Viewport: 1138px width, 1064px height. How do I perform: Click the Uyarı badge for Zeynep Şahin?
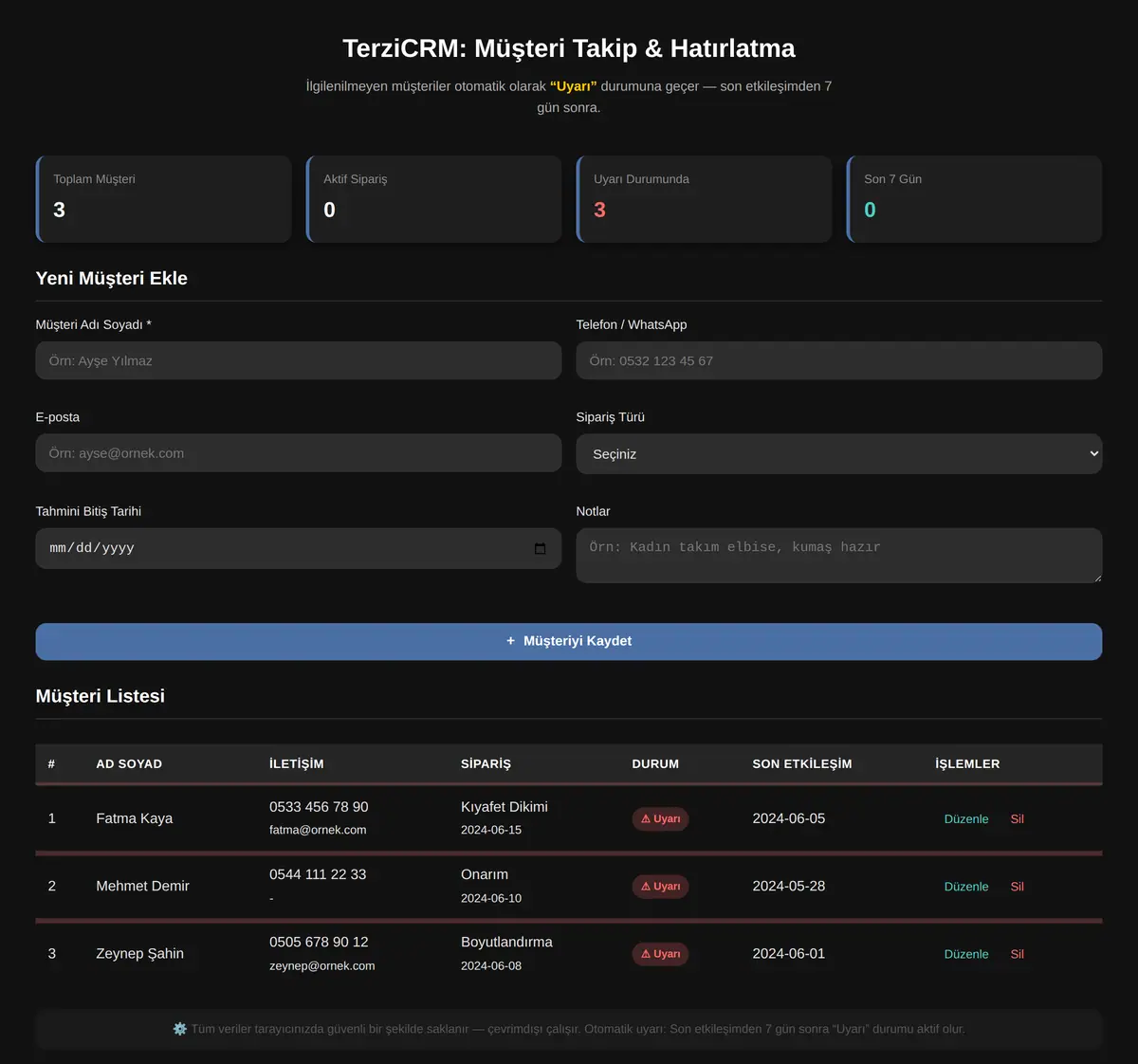pyautogui.click(x=660, y=954)
